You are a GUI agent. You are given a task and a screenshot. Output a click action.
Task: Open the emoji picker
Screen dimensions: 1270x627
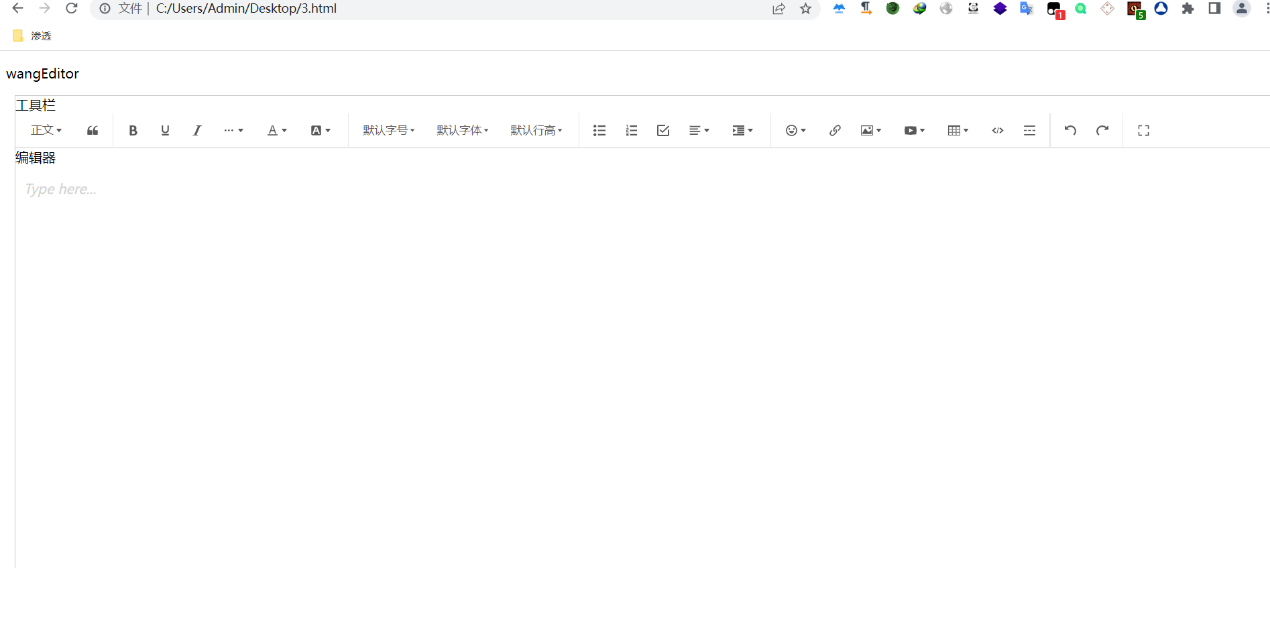[795, 131]
